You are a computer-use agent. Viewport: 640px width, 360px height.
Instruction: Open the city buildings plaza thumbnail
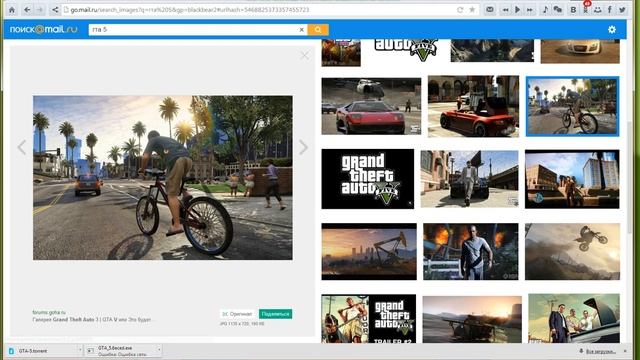572,179
